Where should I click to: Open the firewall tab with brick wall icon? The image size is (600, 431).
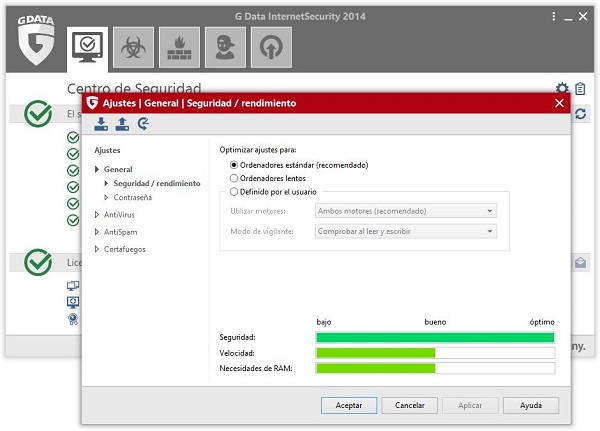click(179, 47)
